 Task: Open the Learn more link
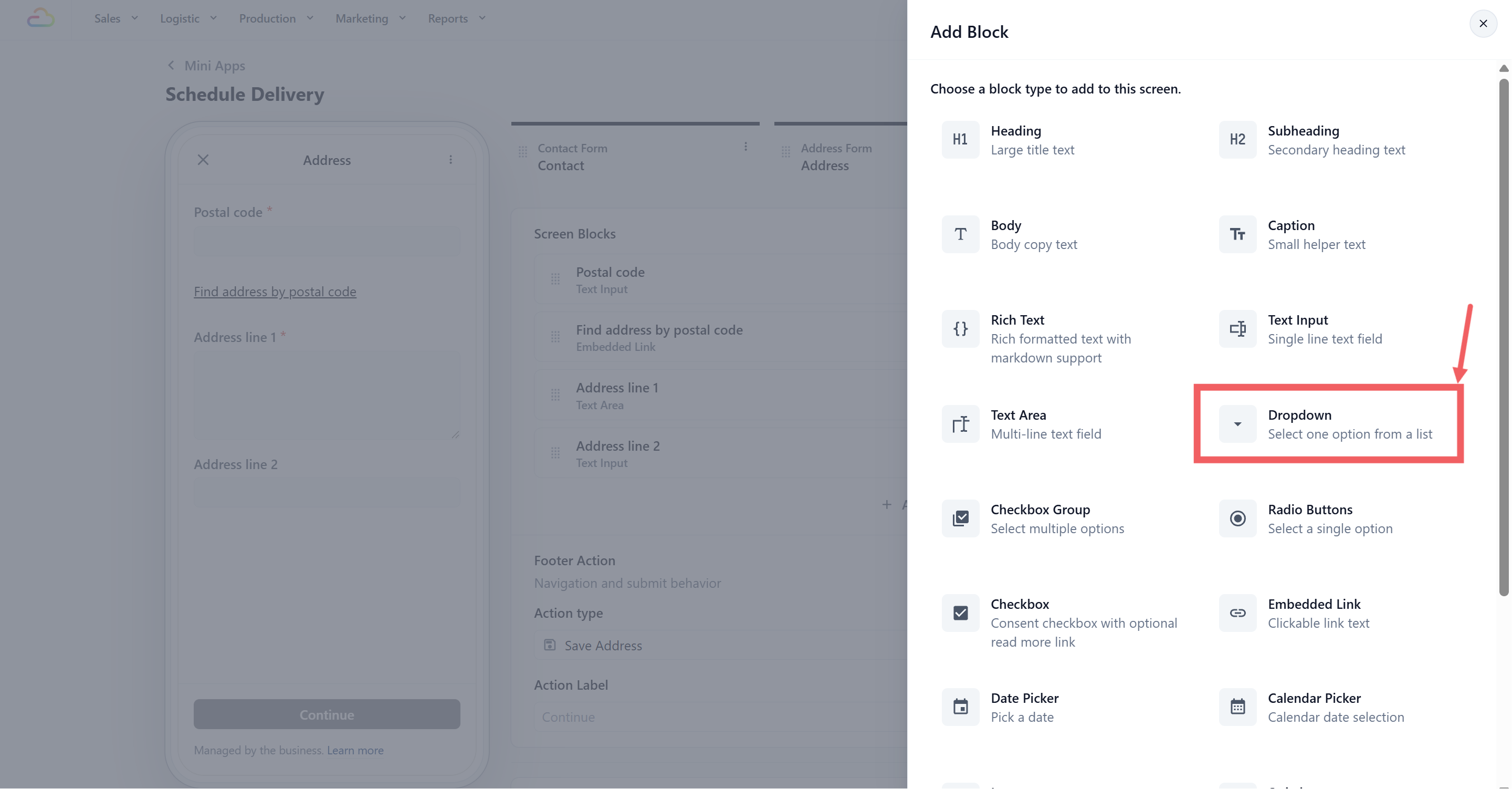click(355, 750)
